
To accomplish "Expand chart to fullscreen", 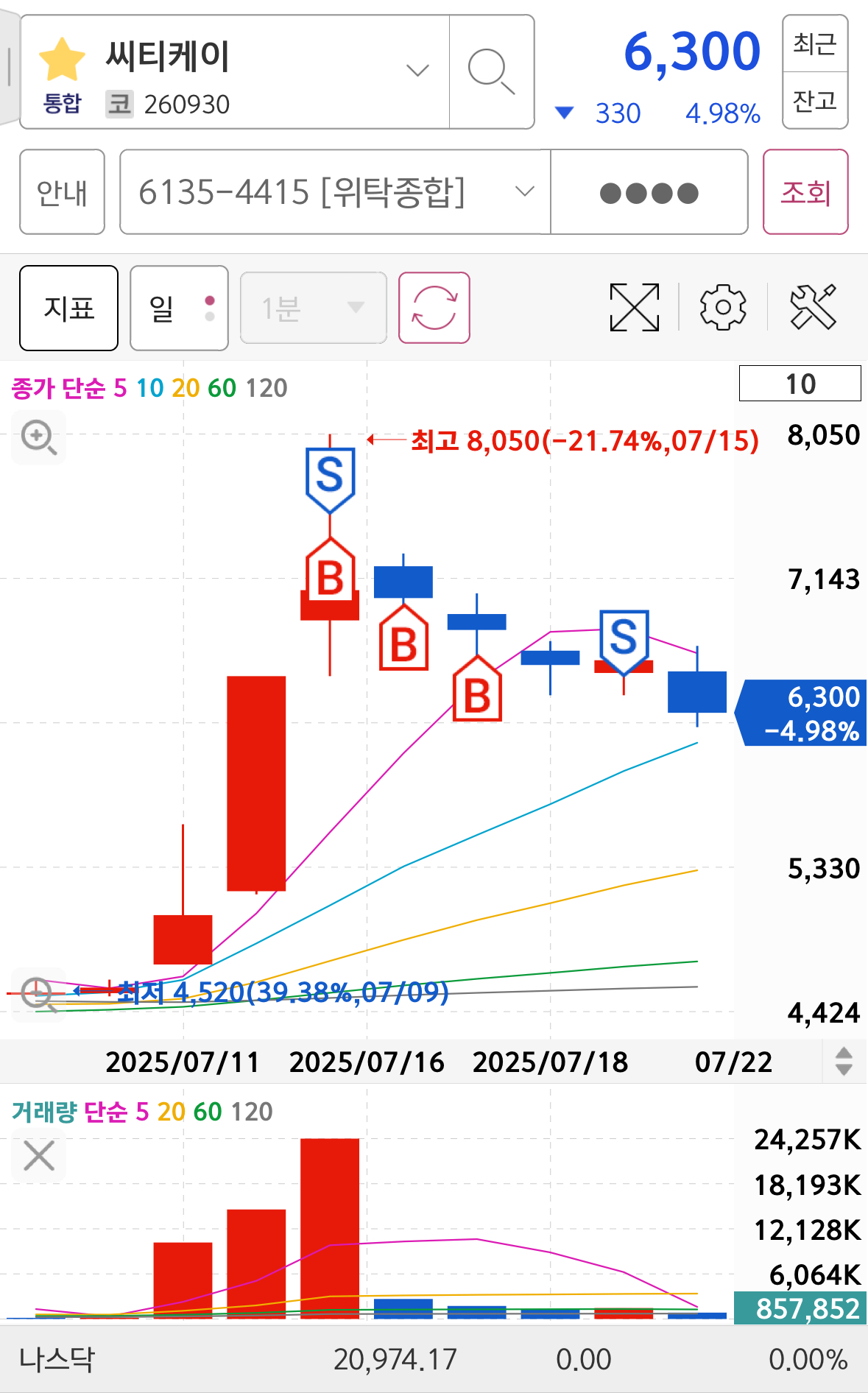I will pyautogui.click(x=635, y=307).
